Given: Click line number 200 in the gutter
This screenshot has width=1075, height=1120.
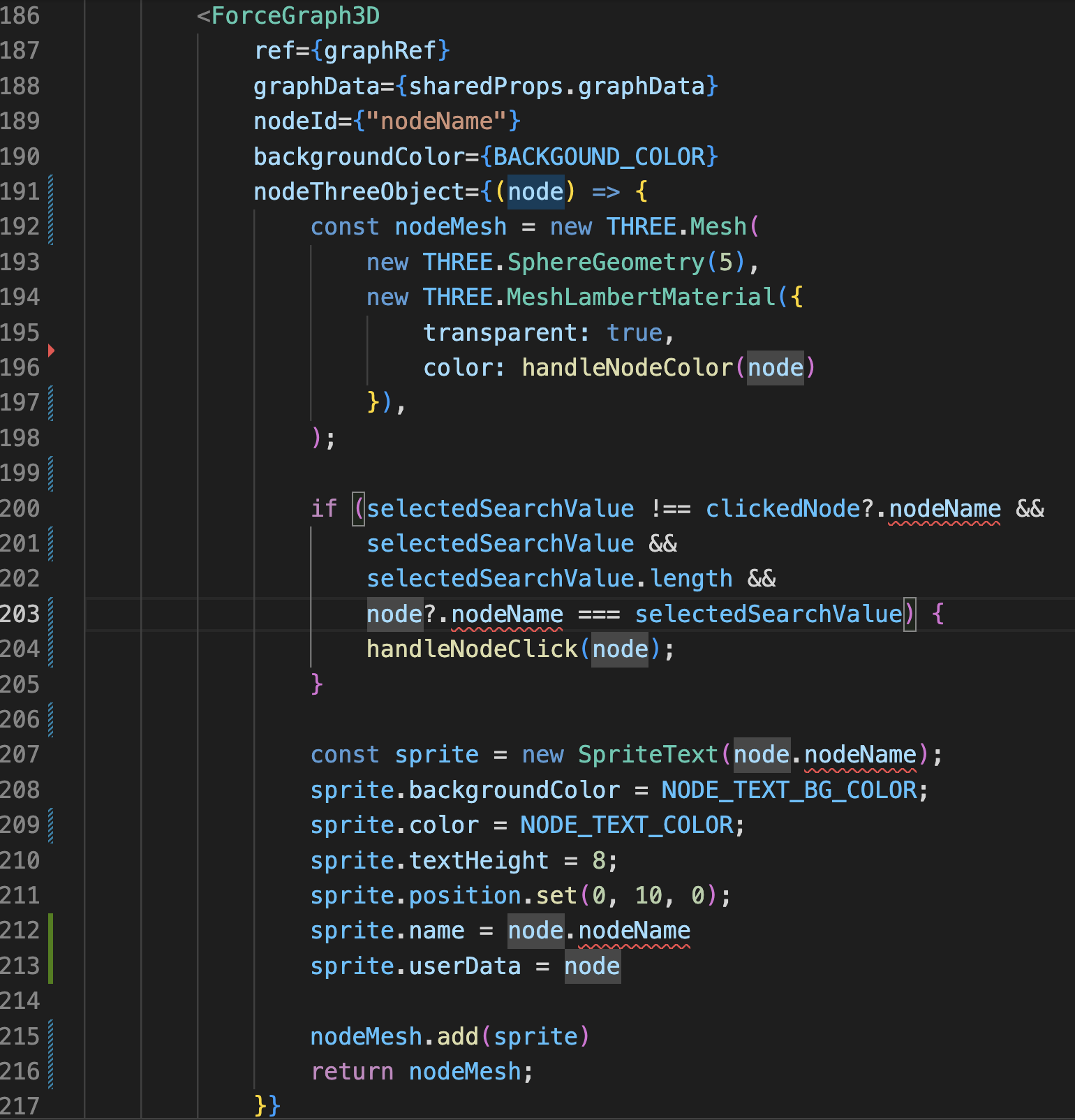Looking at the screenshot, I should 20,508.
